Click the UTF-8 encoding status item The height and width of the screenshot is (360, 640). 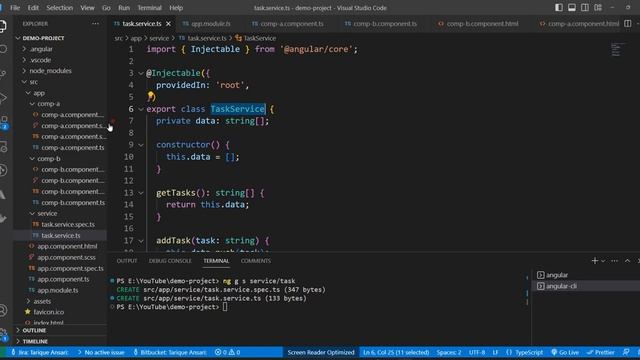477,352
